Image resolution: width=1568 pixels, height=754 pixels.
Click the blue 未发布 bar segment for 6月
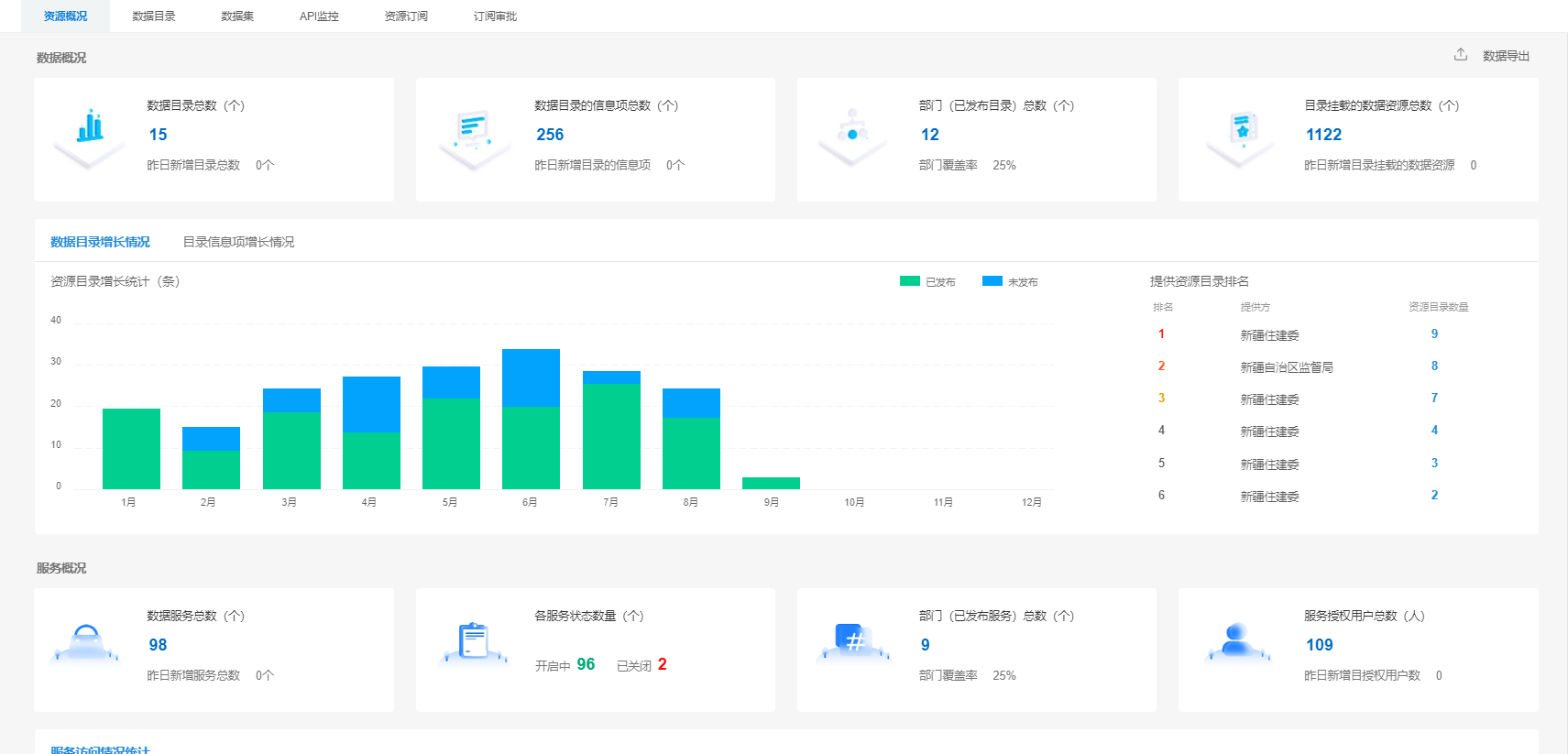click(x=531, y=377)
